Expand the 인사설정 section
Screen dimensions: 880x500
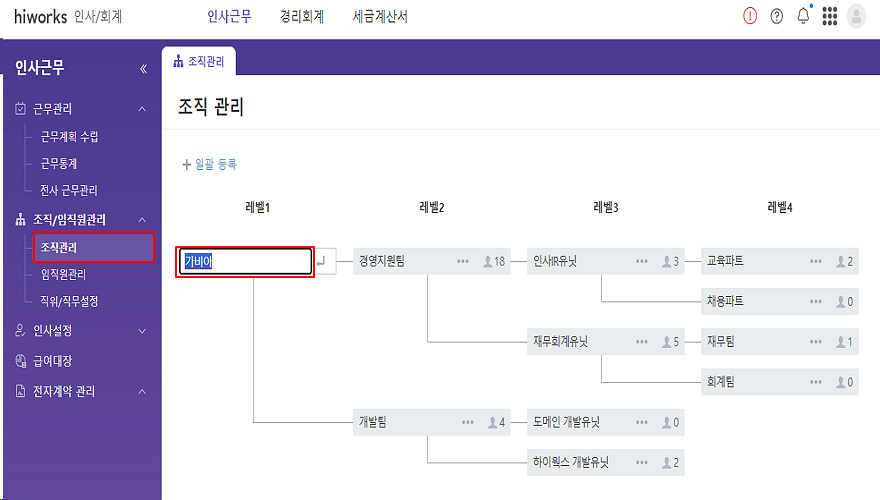(x=142, y=330)
